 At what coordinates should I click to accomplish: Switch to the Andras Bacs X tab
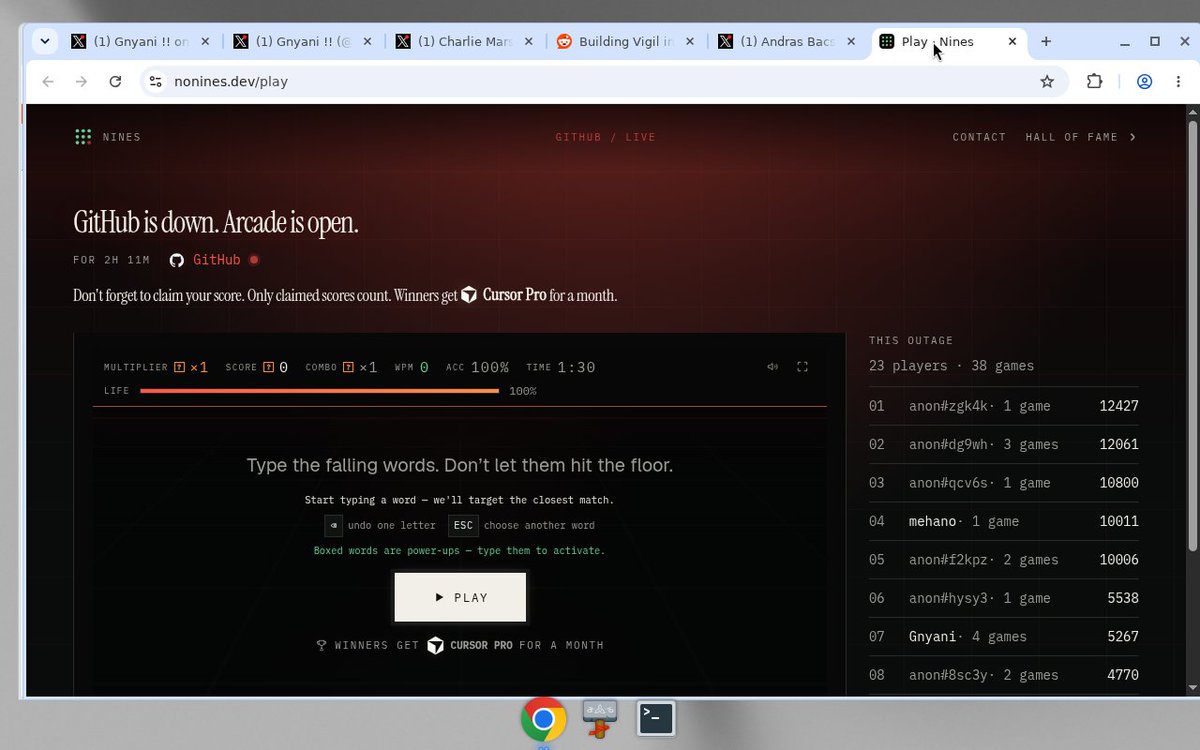789,42
